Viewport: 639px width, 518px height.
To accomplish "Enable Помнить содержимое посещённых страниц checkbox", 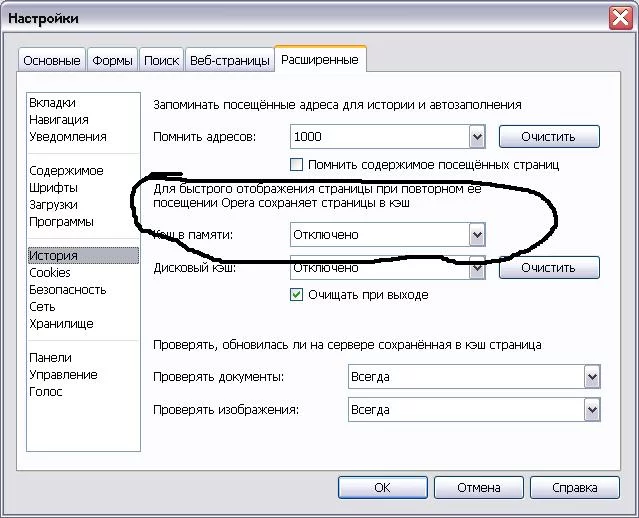I will pos(296,165).
